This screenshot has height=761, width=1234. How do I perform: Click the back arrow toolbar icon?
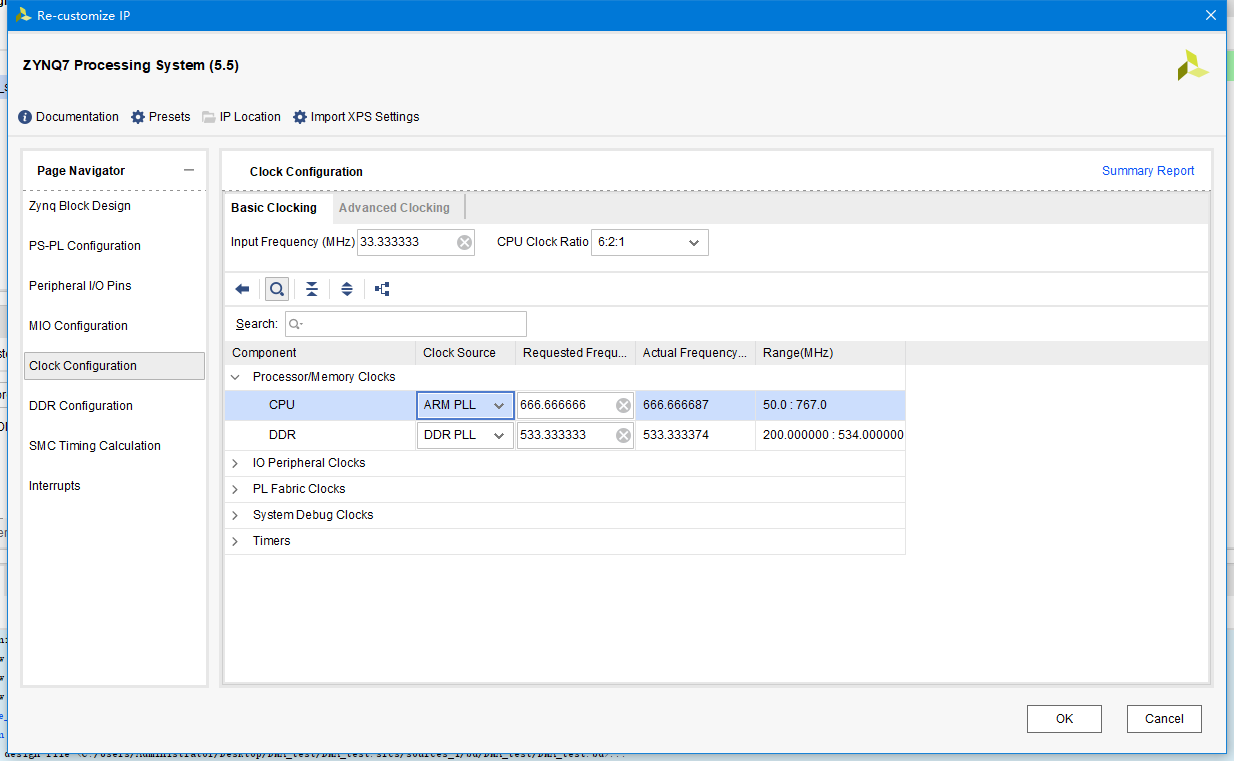242,289
